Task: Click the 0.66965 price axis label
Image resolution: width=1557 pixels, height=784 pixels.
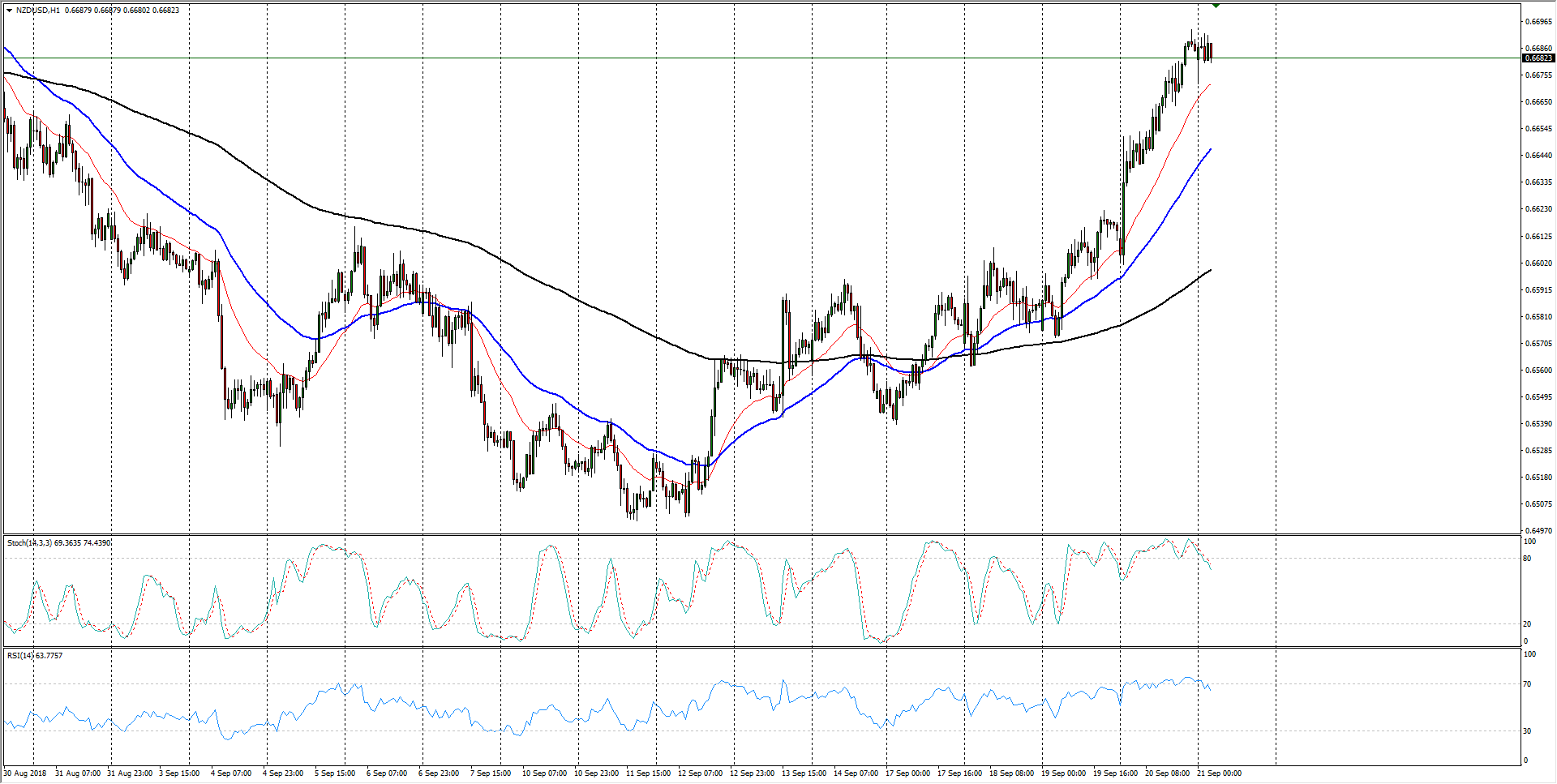Action: tap(1538, 22)
